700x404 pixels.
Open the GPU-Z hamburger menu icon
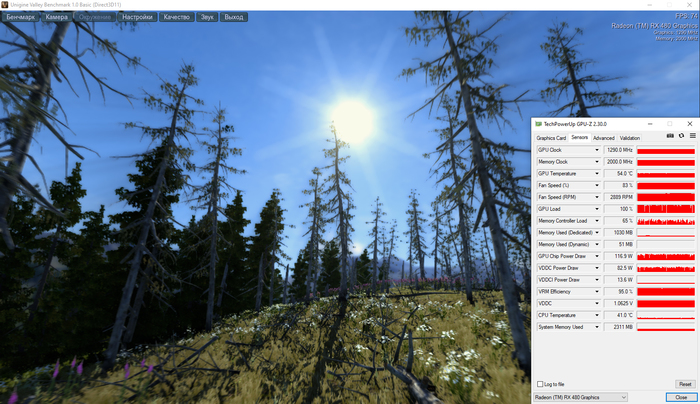click(692, 136)
